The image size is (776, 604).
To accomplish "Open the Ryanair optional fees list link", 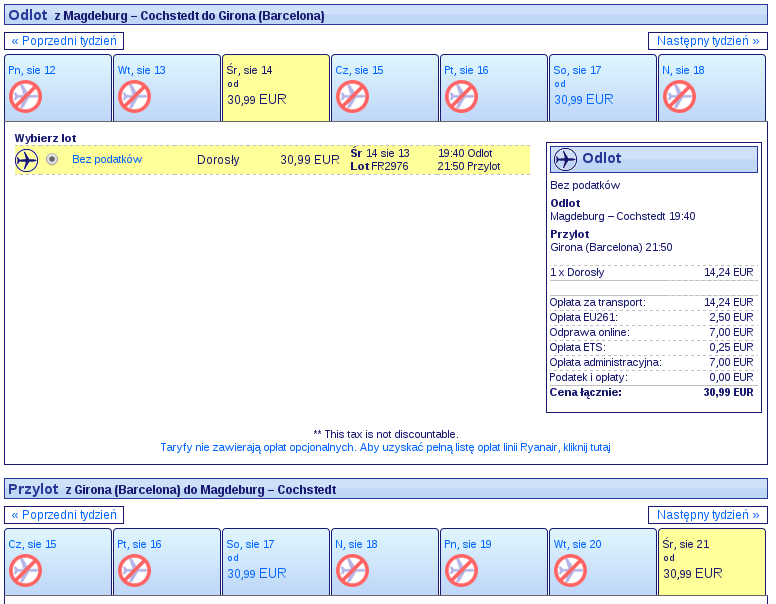I will (385, 448).
